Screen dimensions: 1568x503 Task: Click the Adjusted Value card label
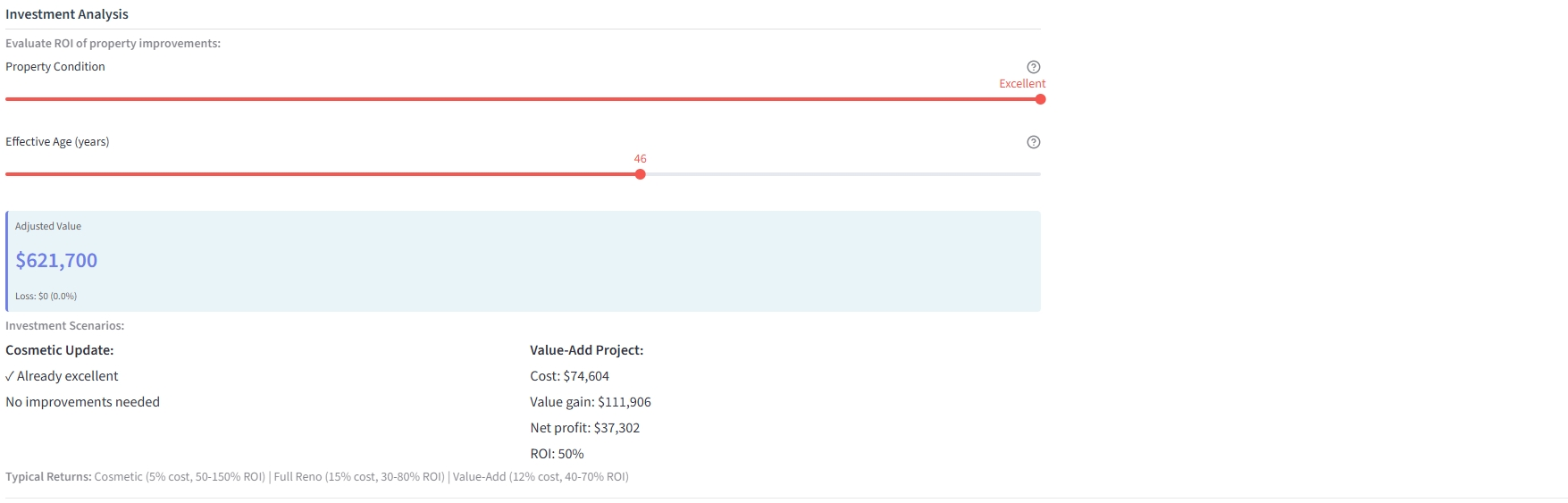pyautogui.click(x=48, y=227)
